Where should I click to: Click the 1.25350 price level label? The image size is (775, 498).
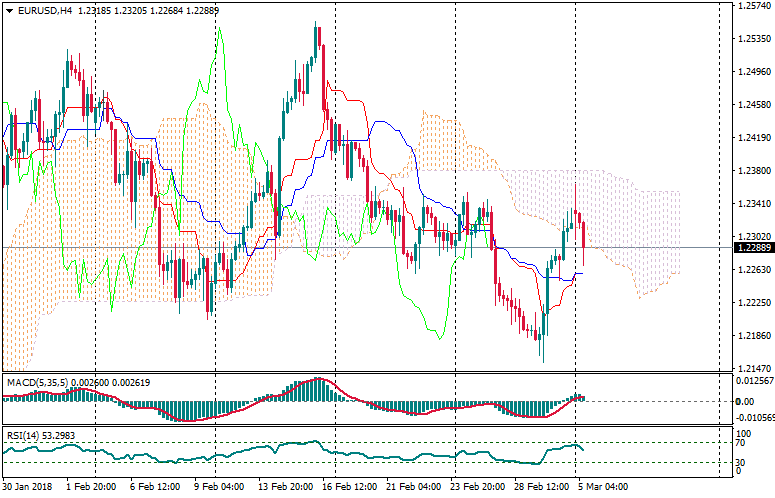click(x=752, y=39)
